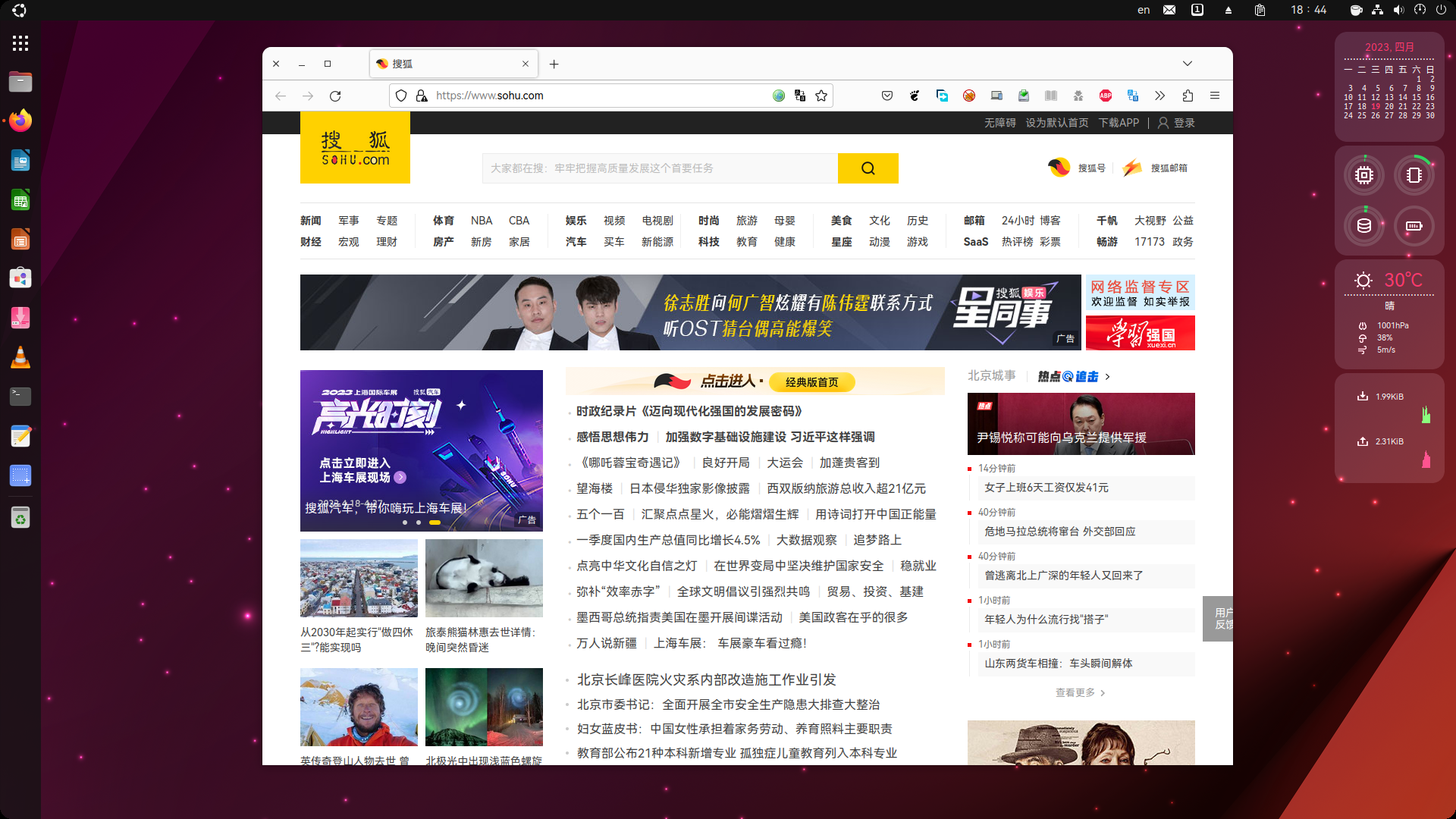View the site security padlock info

point(422,96)
